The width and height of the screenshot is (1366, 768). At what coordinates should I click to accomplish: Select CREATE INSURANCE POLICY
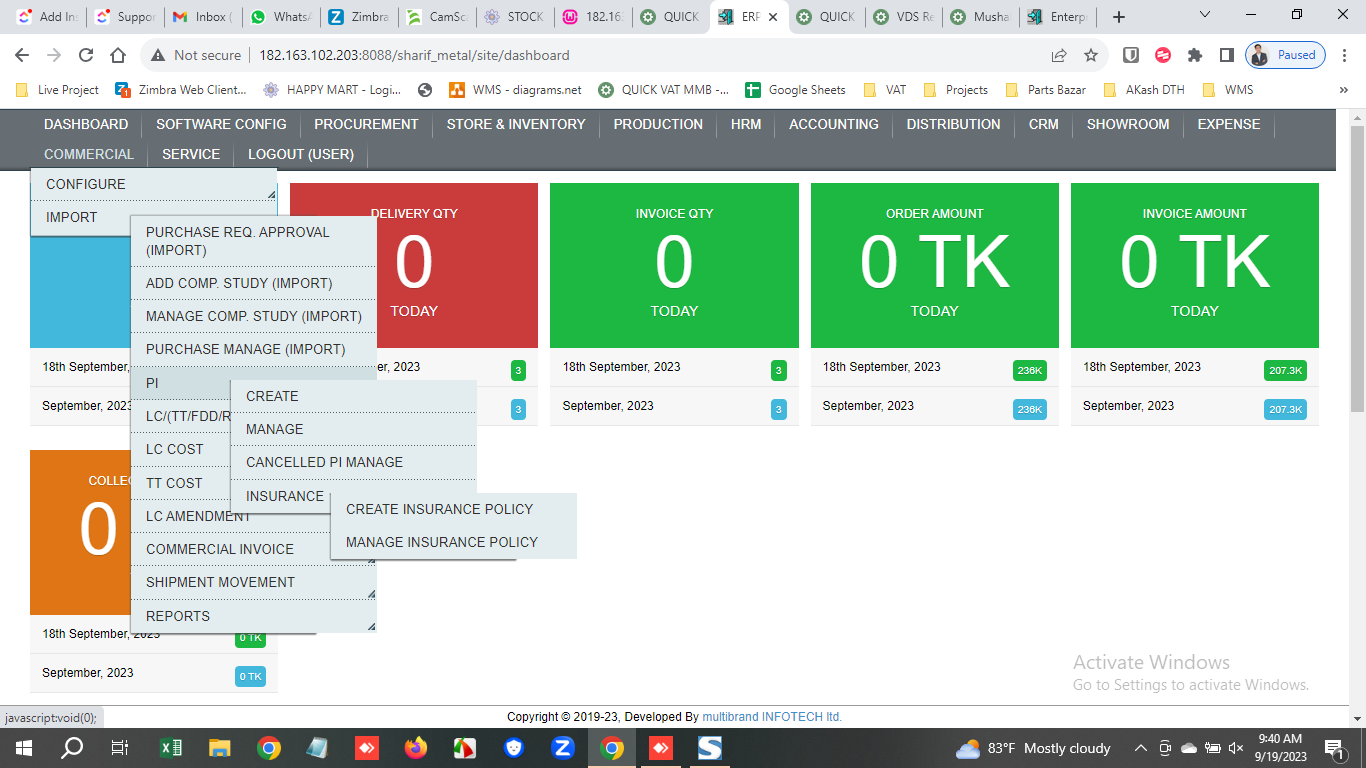click(454, 509)
